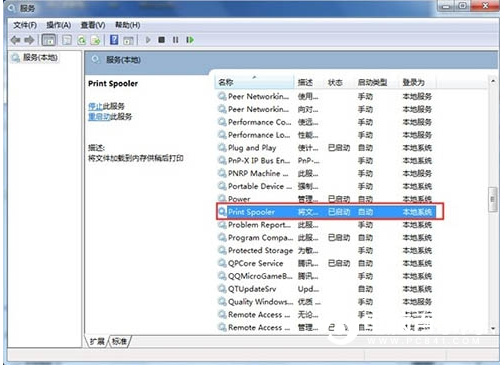Select the Performance Lo... service row
The height and width of the screenshot is (366, 500).
325,135
